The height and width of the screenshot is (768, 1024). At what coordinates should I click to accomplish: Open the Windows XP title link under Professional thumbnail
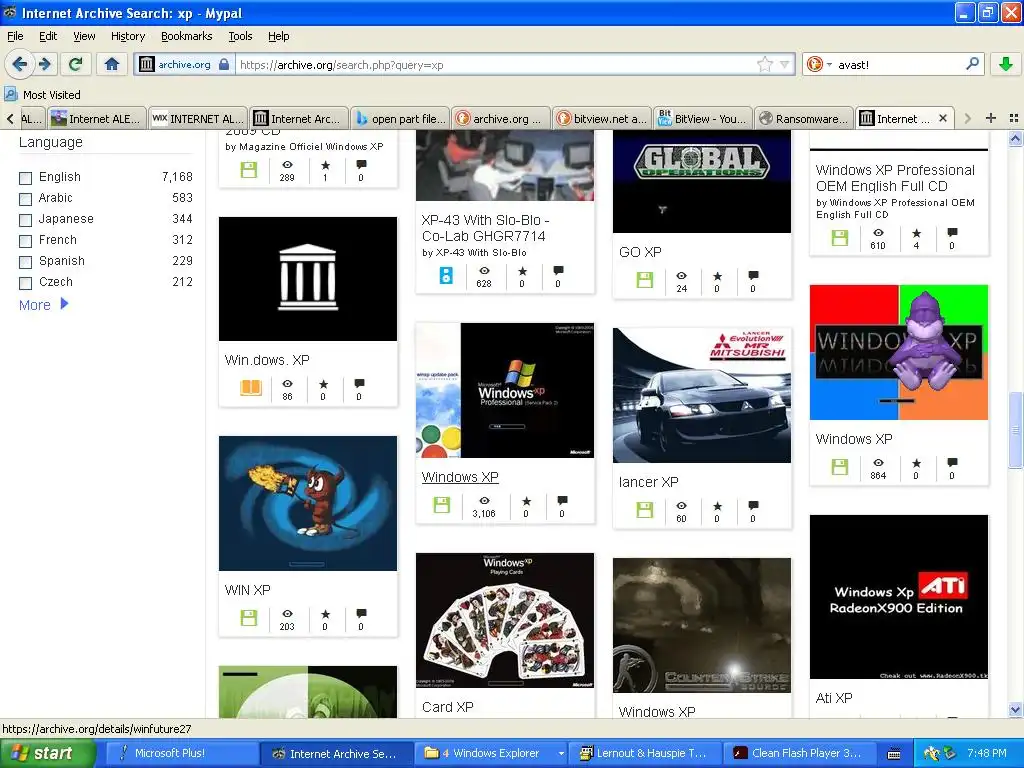(x=460, y=477)
